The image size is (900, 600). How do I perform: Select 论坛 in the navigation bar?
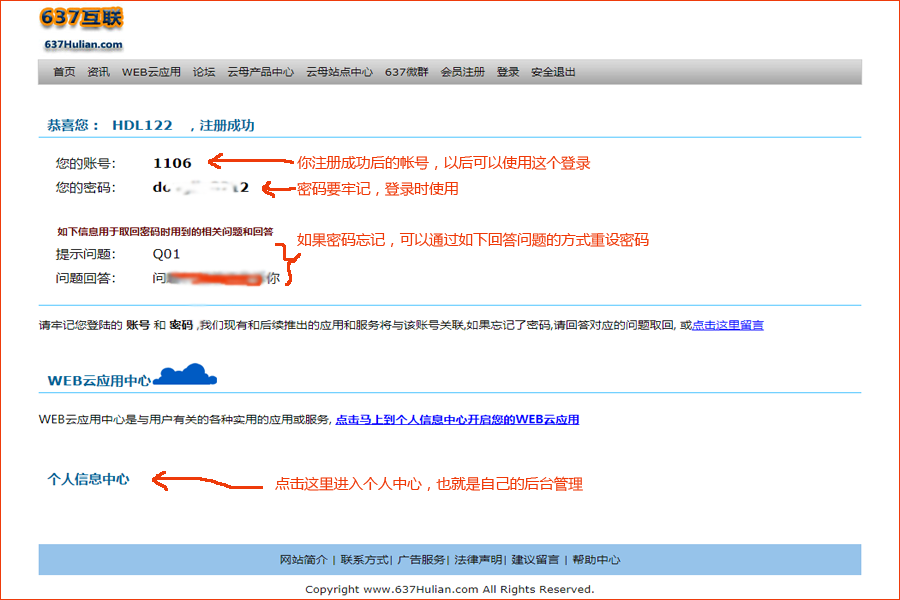click(204, 72)
